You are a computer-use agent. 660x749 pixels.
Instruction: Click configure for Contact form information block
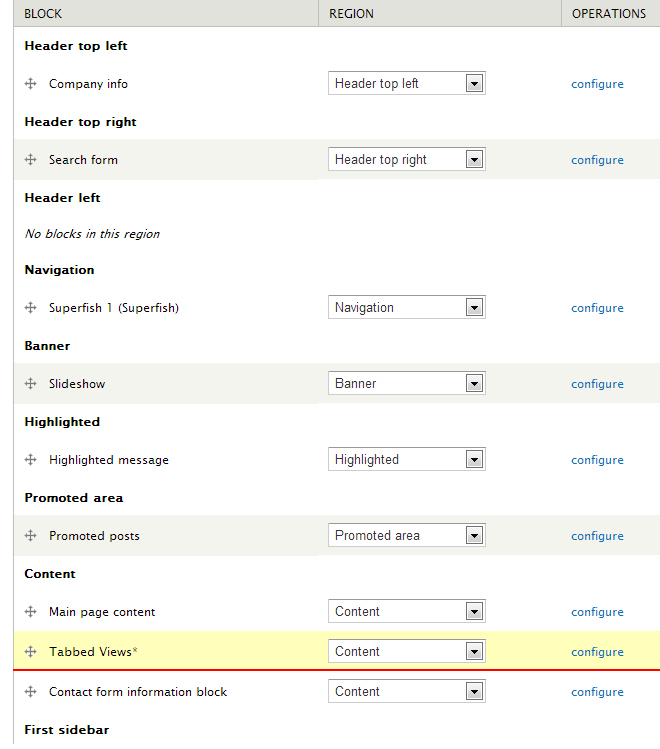[x=597, y=692]
